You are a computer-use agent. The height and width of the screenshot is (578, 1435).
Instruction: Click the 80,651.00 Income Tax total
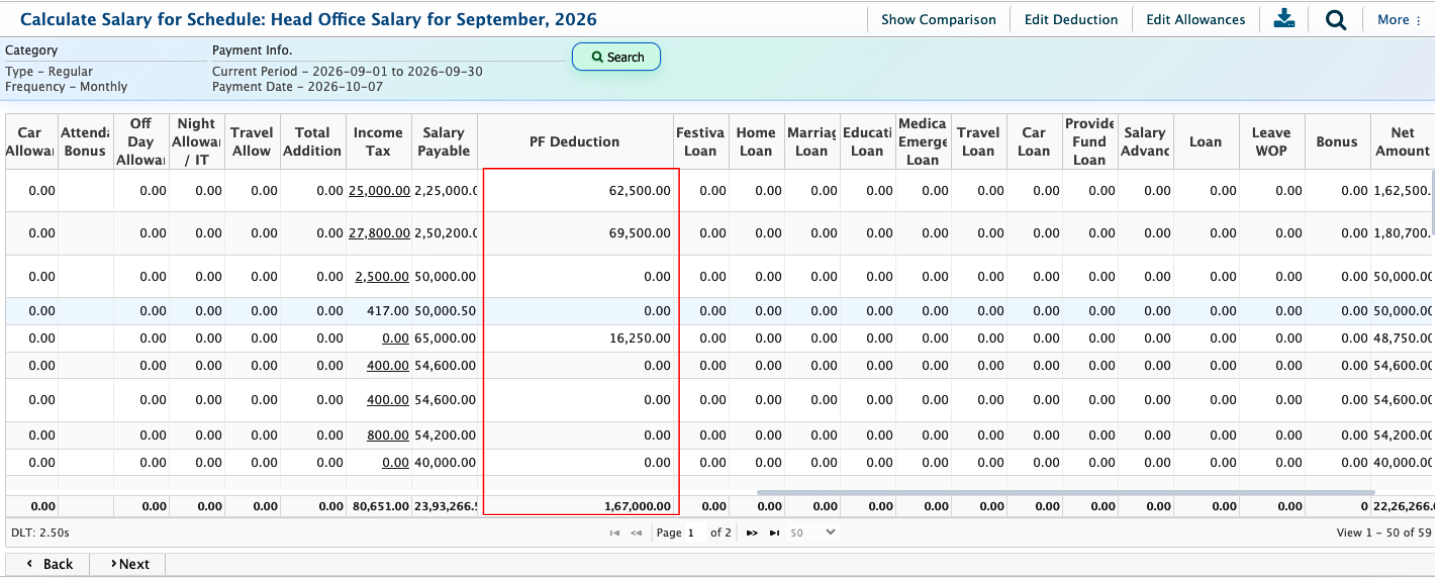point(378,506)
